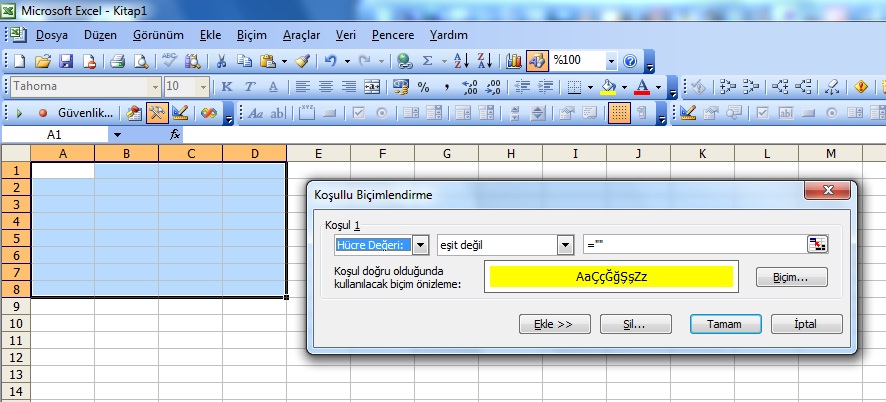Viewport: 886px width, 402px height.
Task: Toggle Underline with the underlined A button
Action: tap(273, 87)
